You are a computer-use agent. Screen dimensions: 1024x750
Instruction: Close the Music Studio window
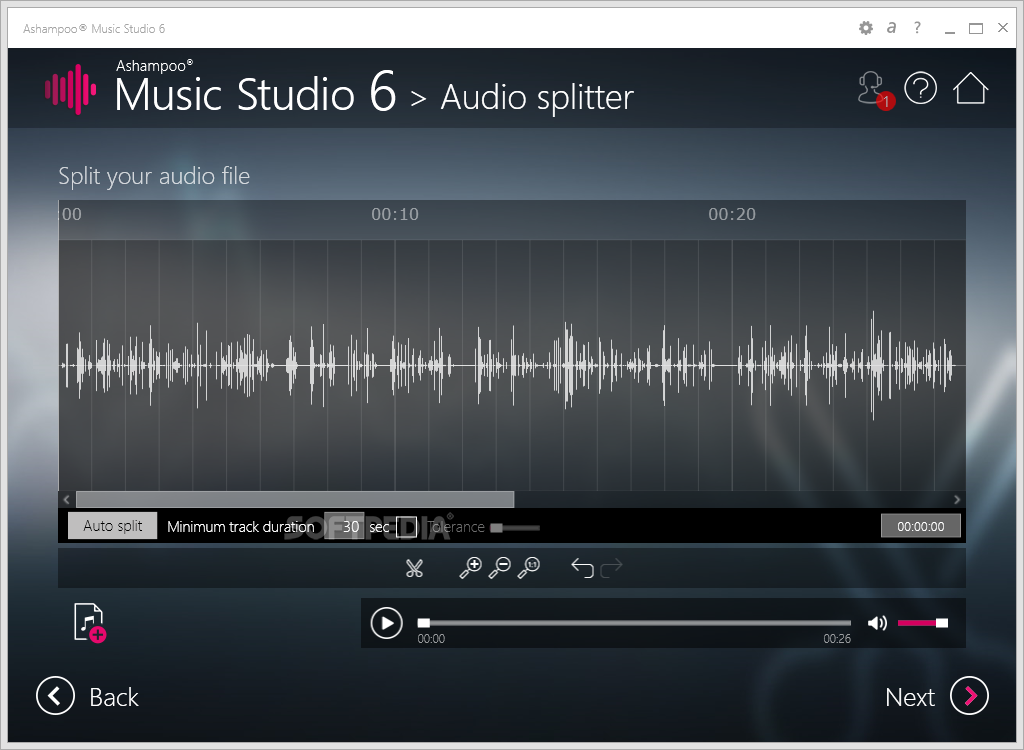1003,27
